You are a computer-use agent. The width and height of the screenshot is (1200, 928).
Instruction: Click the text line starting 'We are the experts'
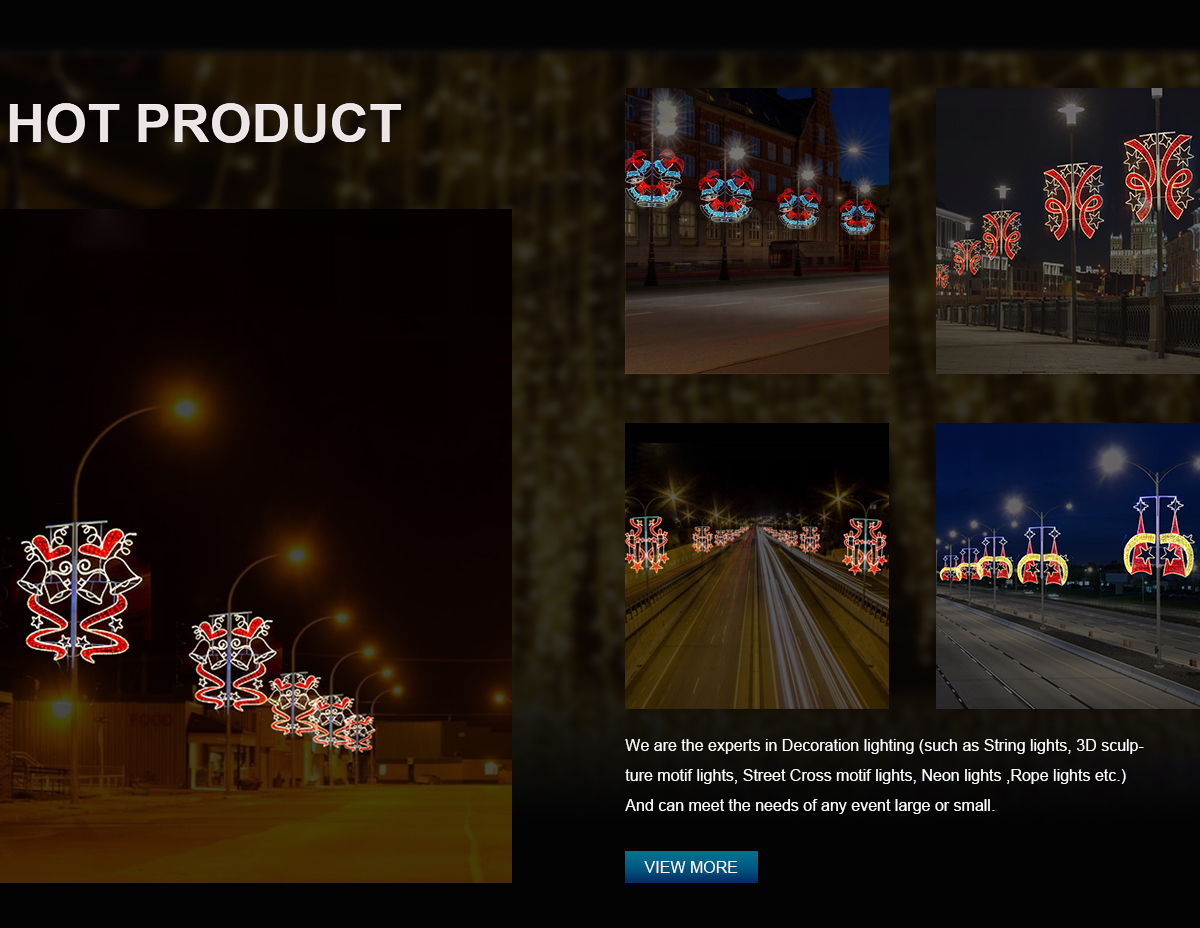884,746
